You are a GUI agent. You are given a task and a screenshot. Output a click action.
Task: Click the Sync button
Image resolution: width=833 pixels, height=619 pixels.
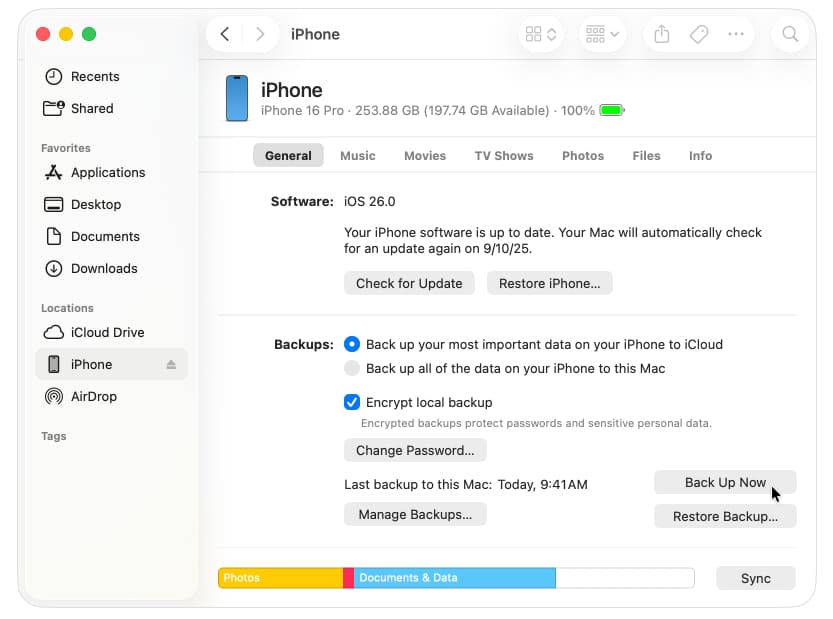point(755,578)
